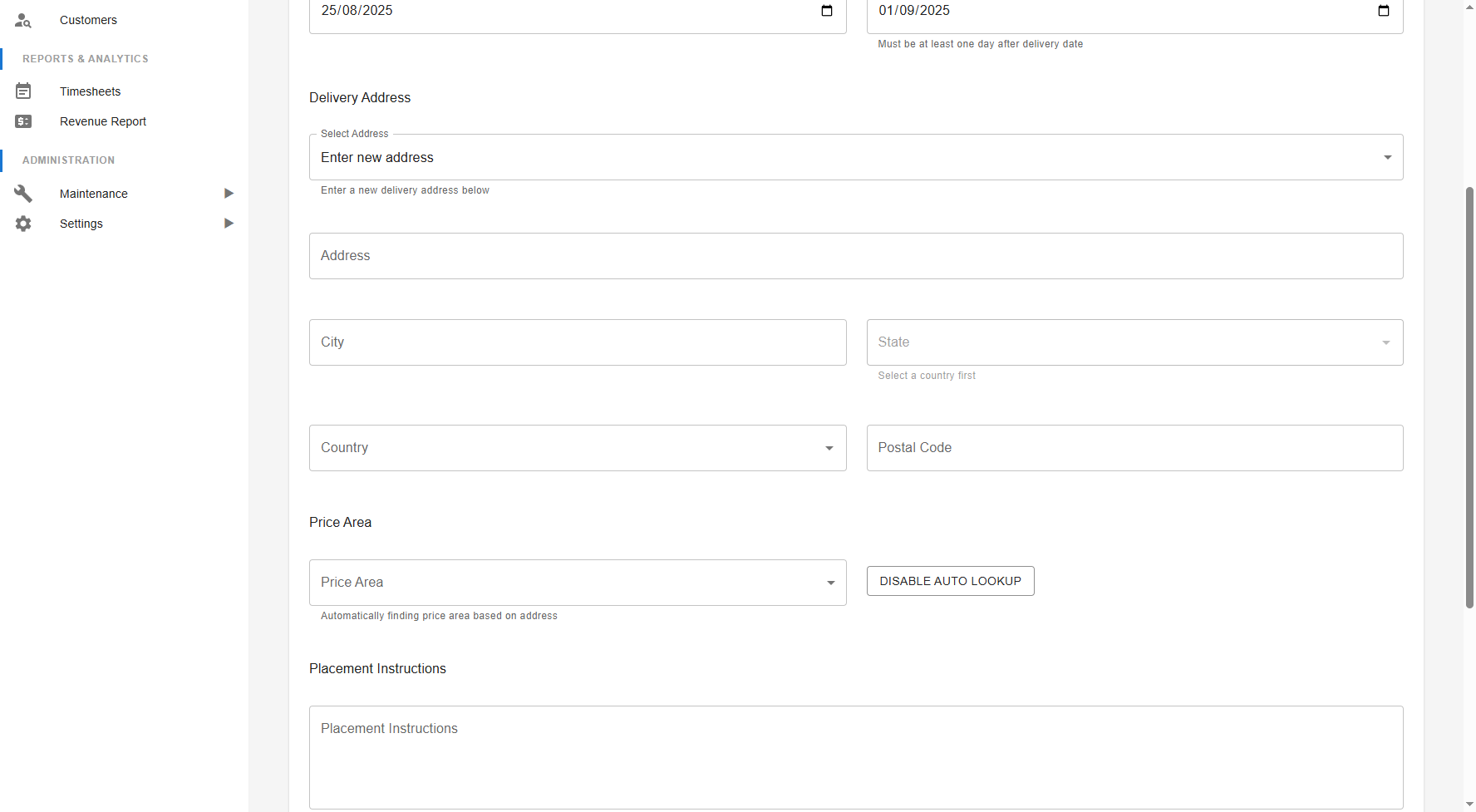
Task: Expand the Settings submenu arrow
Action: pos(229,224)
